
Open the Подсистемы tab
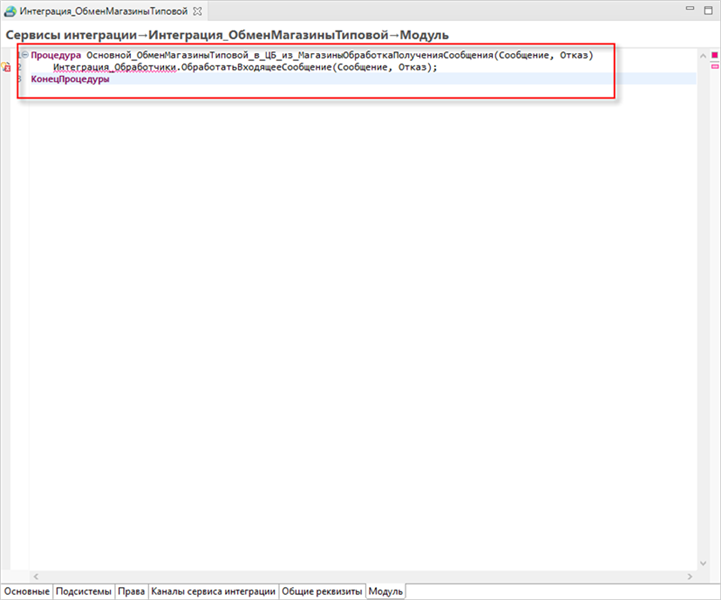pos(84,591)
